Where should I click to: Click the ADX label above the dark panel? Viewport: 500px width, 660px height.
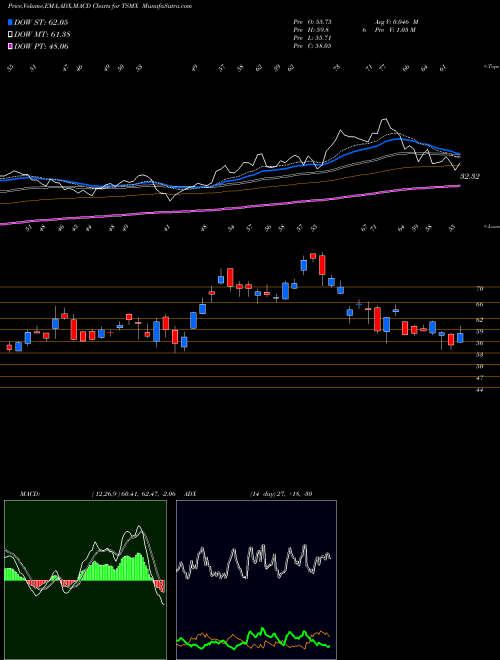tap(190, 494)
